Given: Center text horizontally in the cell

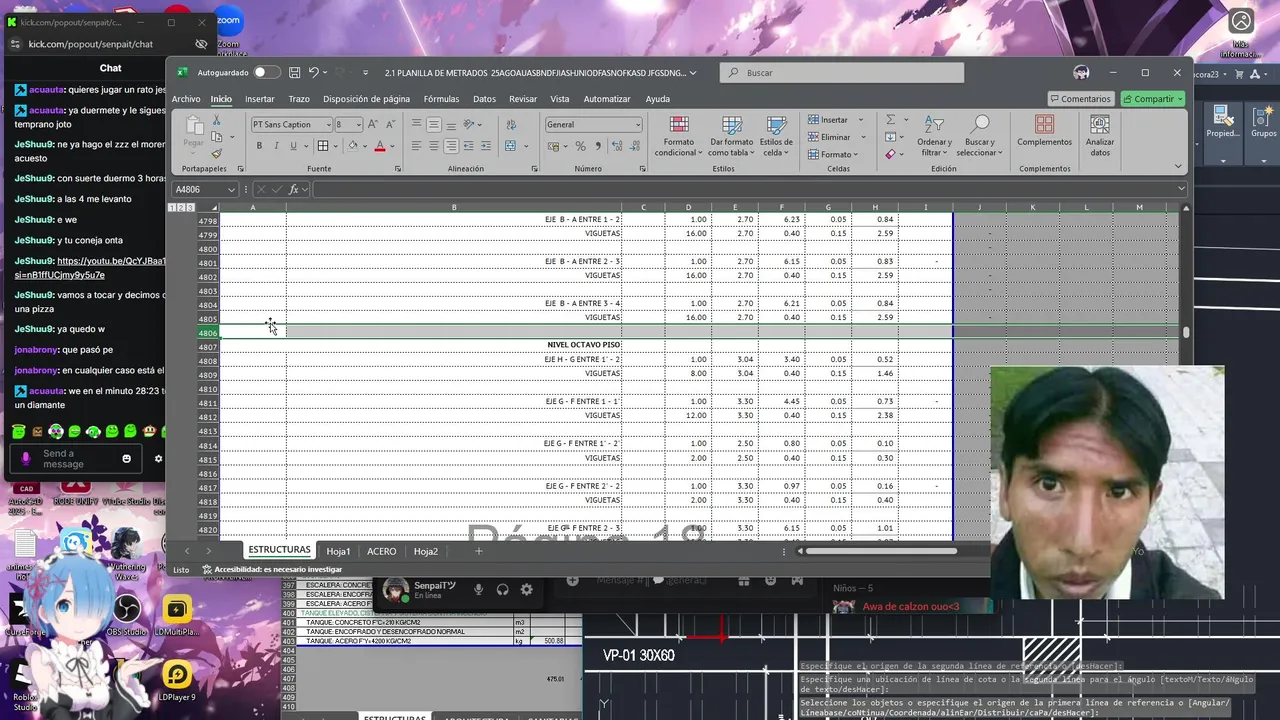Looking at the screenshot, I should (x=433, y=146).
